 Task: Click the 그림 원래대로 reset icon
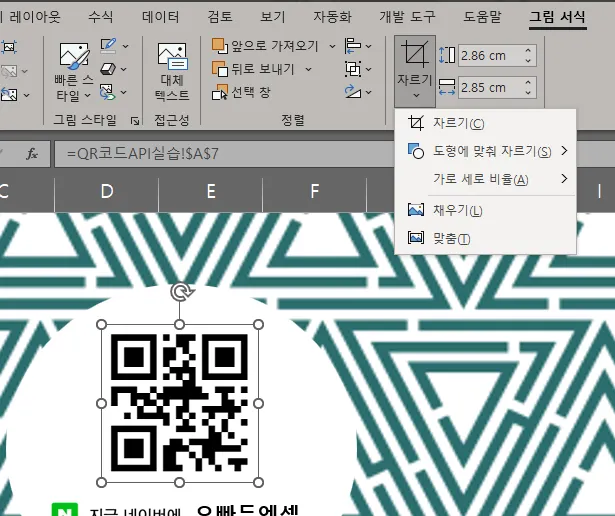click(9, 94)
